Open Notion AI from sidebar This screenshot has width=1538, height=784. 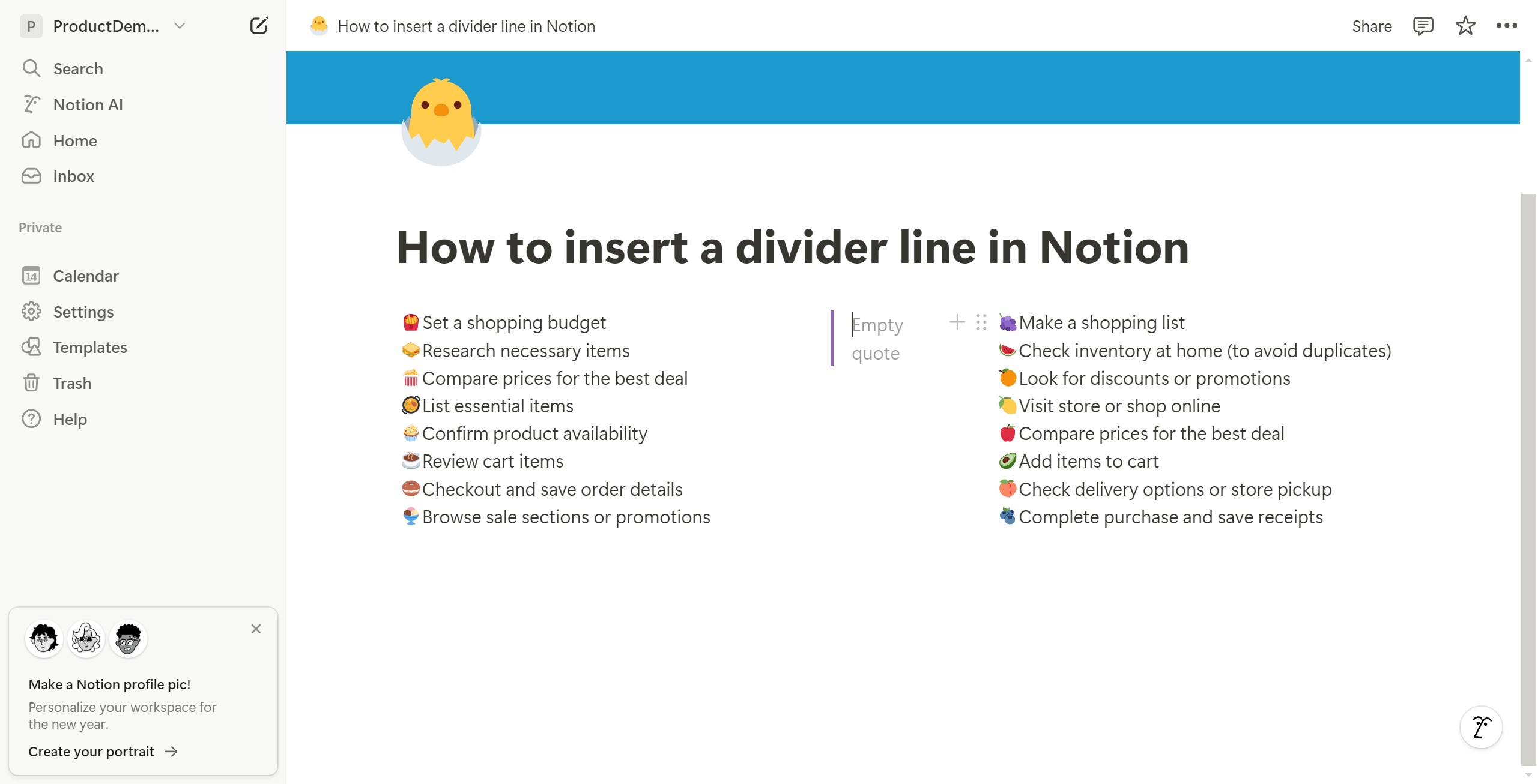tap(143, 104)
